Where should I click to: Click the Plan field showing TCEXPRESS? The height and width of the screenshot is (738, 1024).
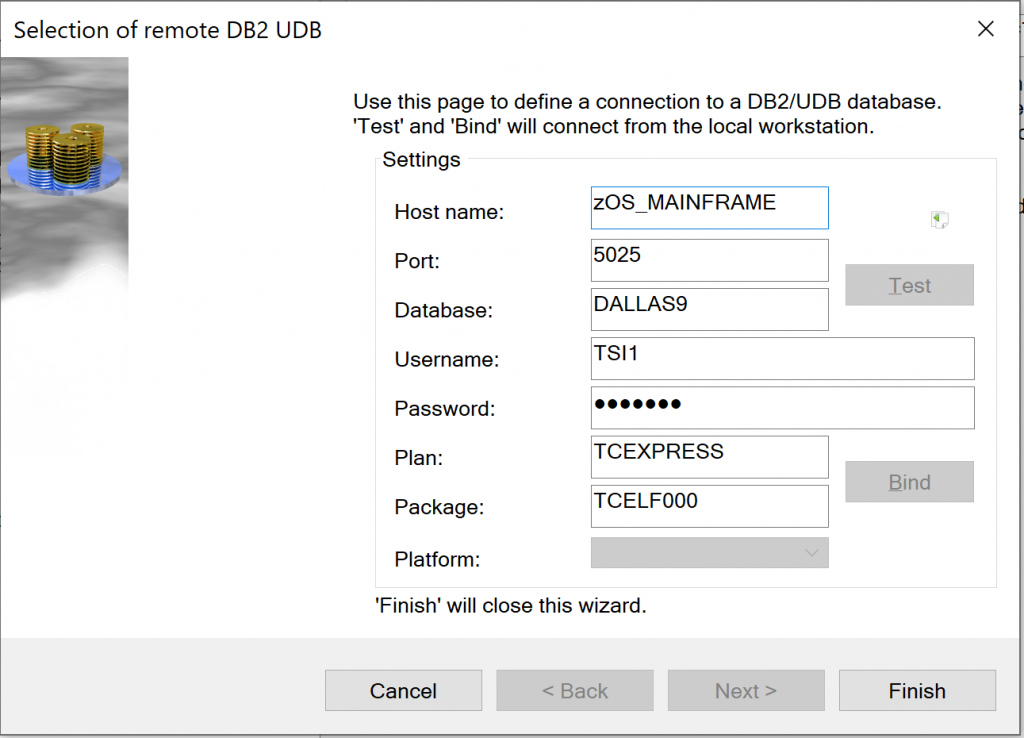(709, 457)
